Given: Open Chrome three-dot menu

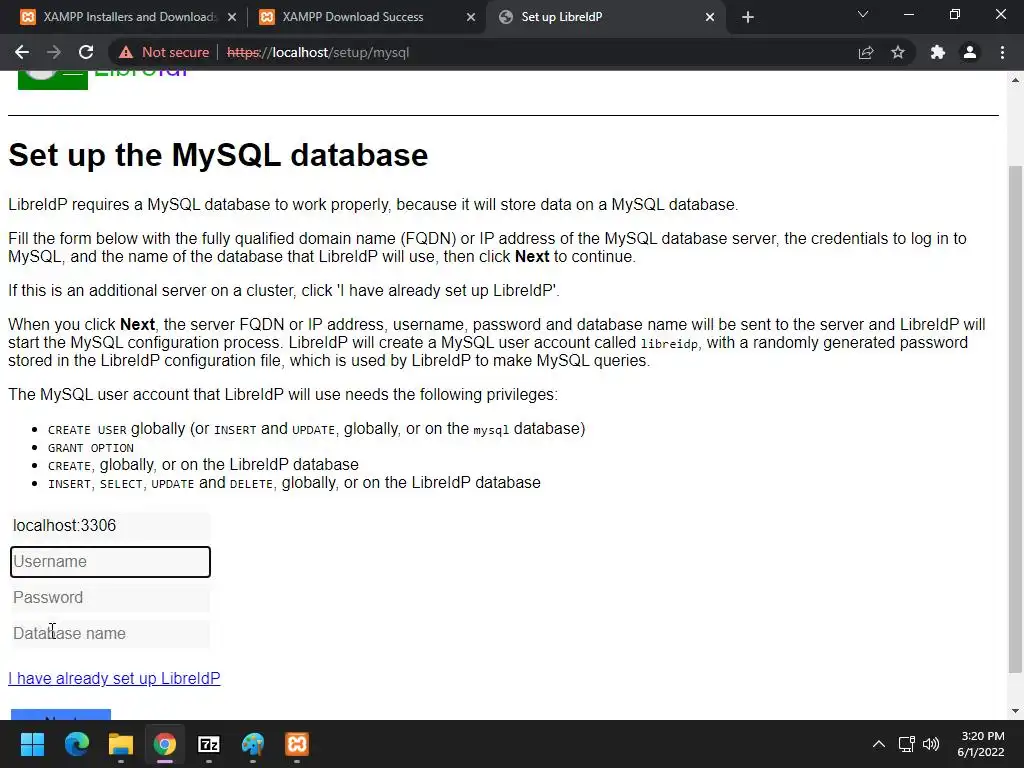Looking at the screenshot, I should pyautogui.click(x=1002, y=52).
